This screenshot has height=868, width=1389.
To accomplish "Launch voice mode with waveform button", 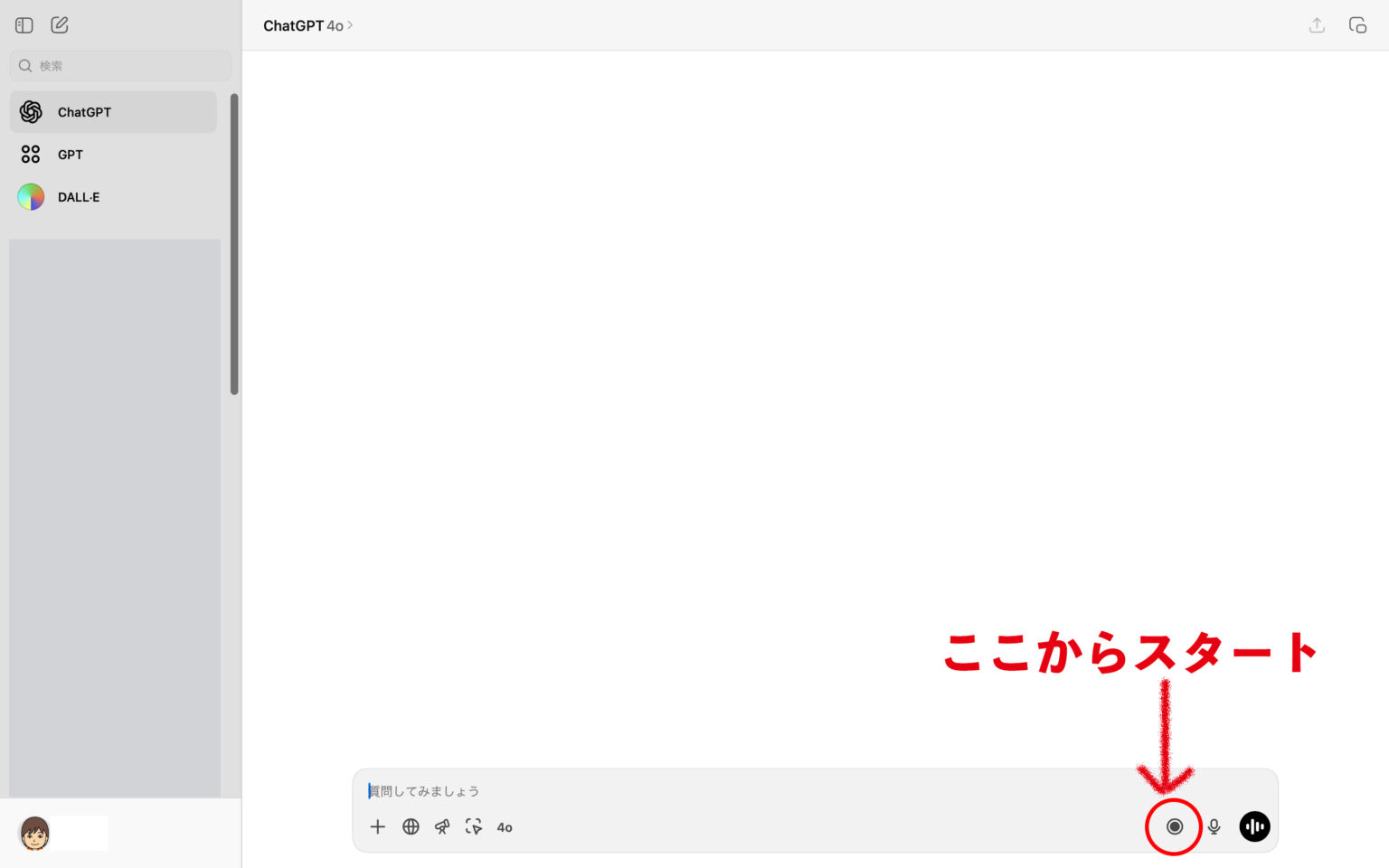I will (x=1254, y=826).
